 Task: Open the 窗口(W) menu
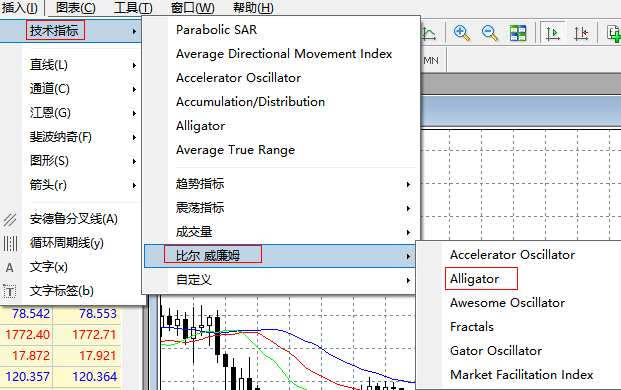click(x=192, y=8)
